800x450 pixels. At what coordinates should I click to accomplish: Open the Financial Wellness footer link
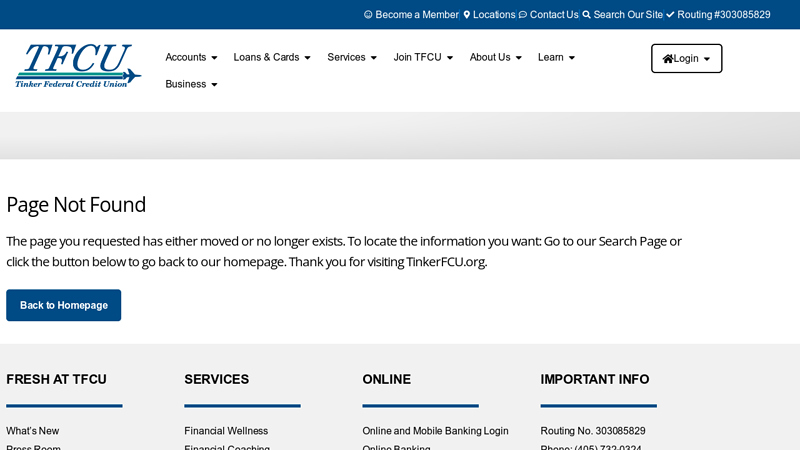coord(226,431)
